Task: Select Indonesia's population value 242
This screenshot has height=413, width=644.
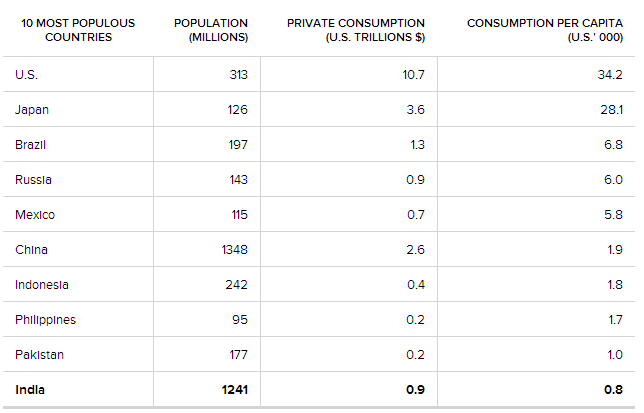Action: pyautogui.click(x=237, y=285)
